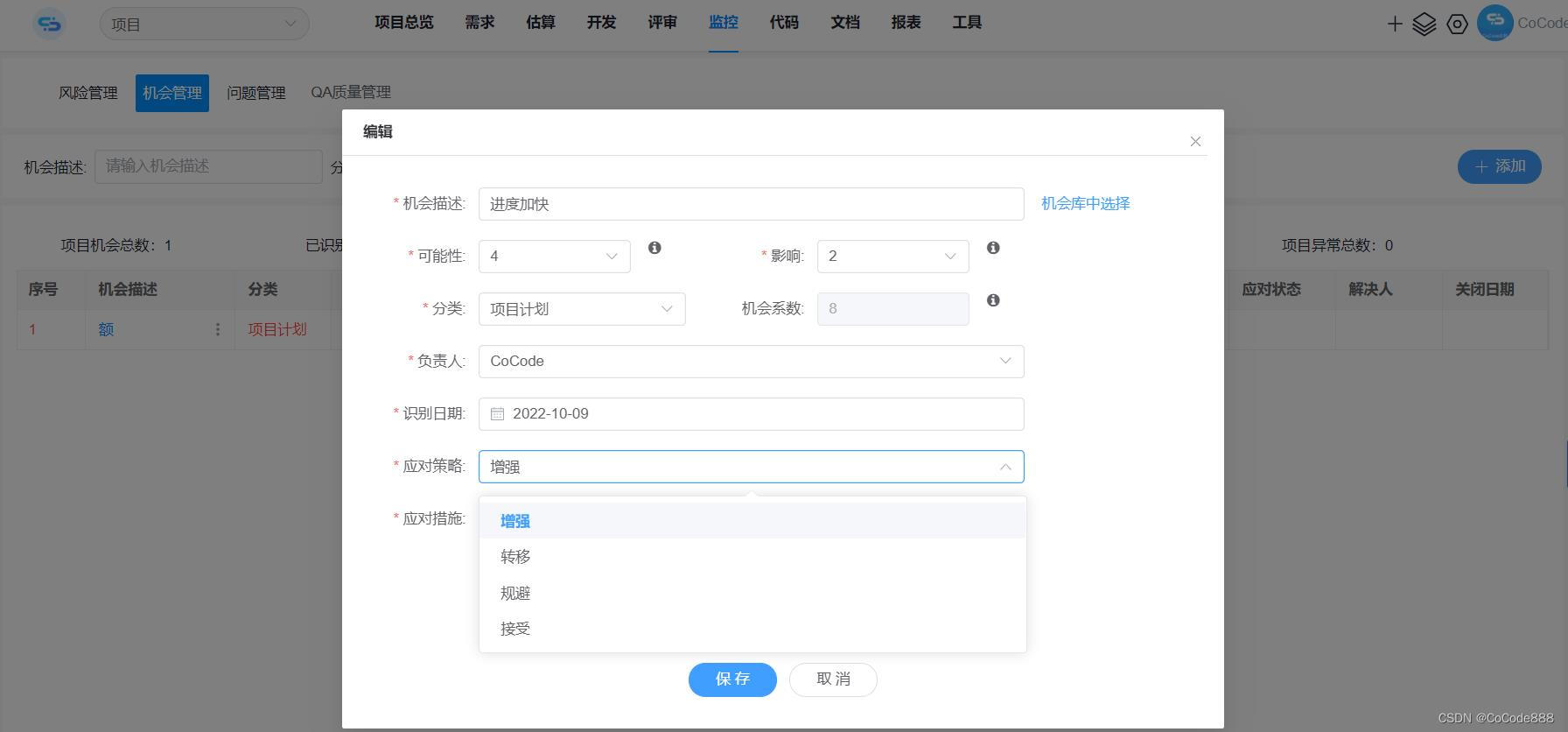Open the 代码 navigation item
Image resolution: width=1568 pixels, height=732 pixels.
point(784,23)
